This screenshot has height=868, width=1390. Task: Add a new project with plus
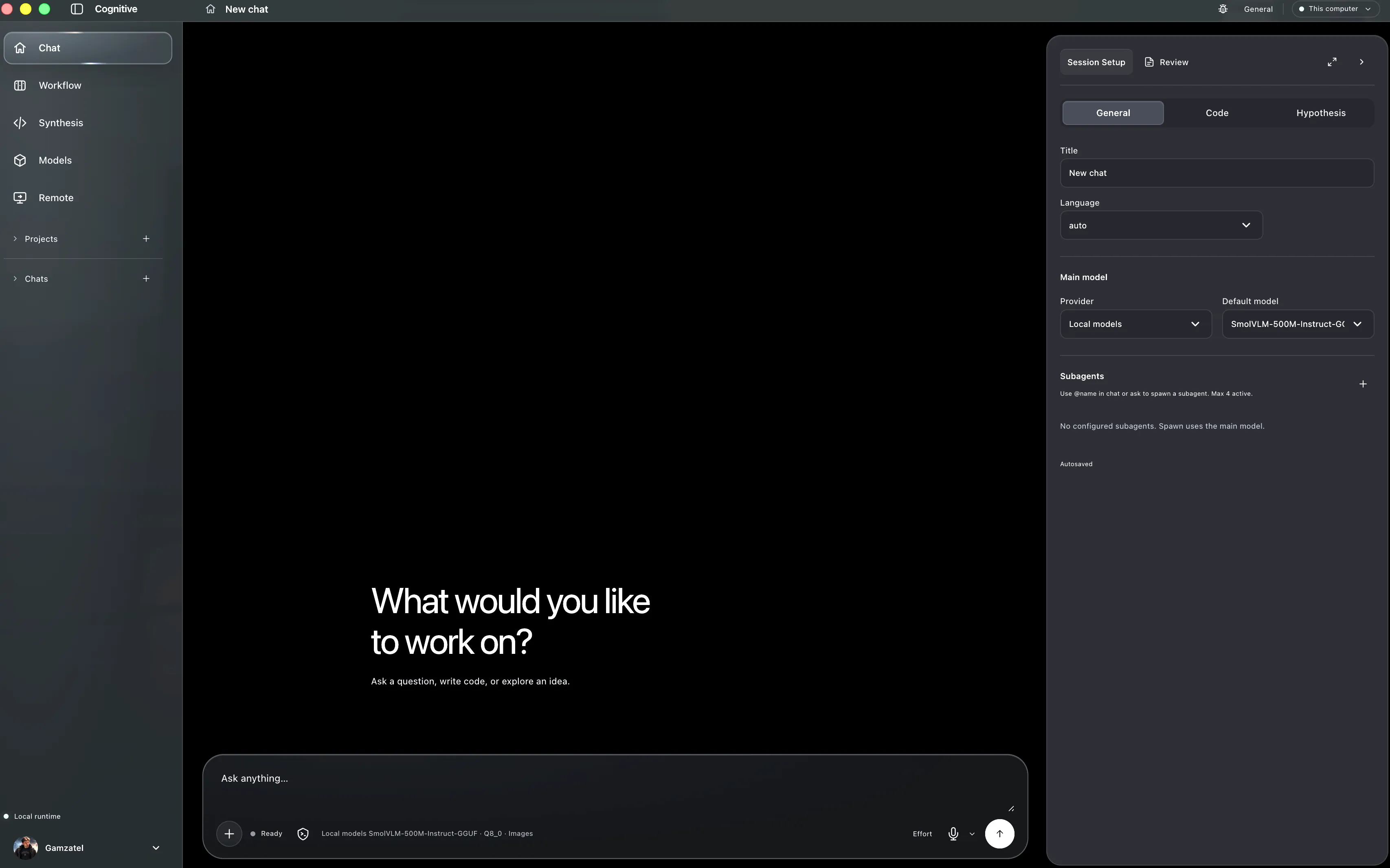(x=146, y=239)
